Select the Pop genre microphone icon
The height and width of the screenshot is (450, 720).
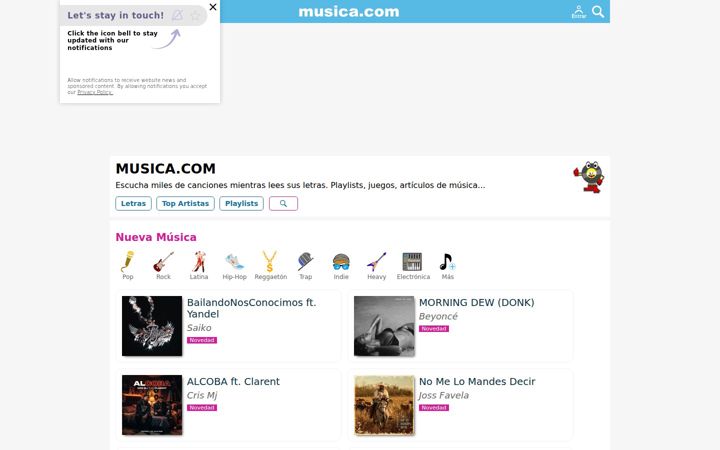[x=128, y=262]
